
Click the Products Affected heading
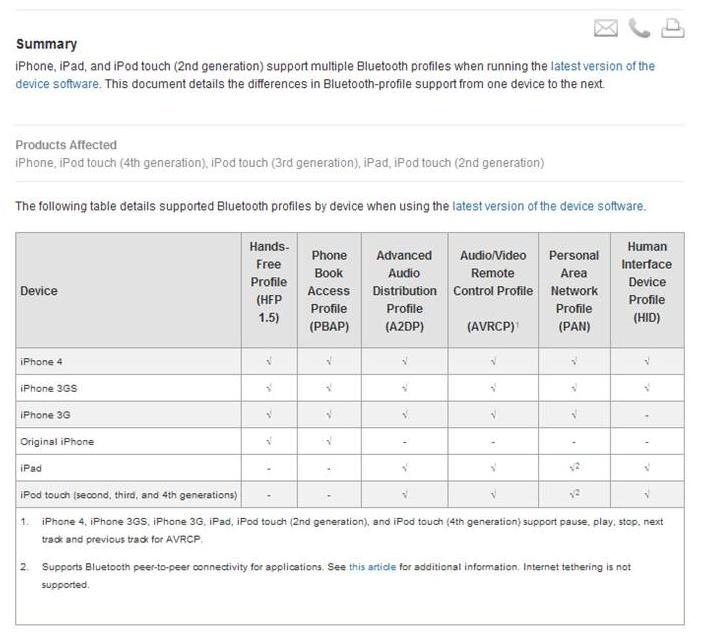click(x=66, y=145)
